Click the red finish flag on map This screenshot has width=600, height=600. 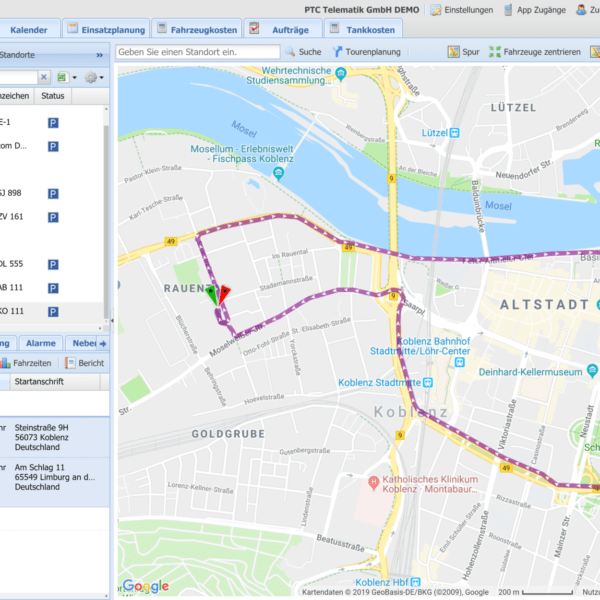pos(225,292)
